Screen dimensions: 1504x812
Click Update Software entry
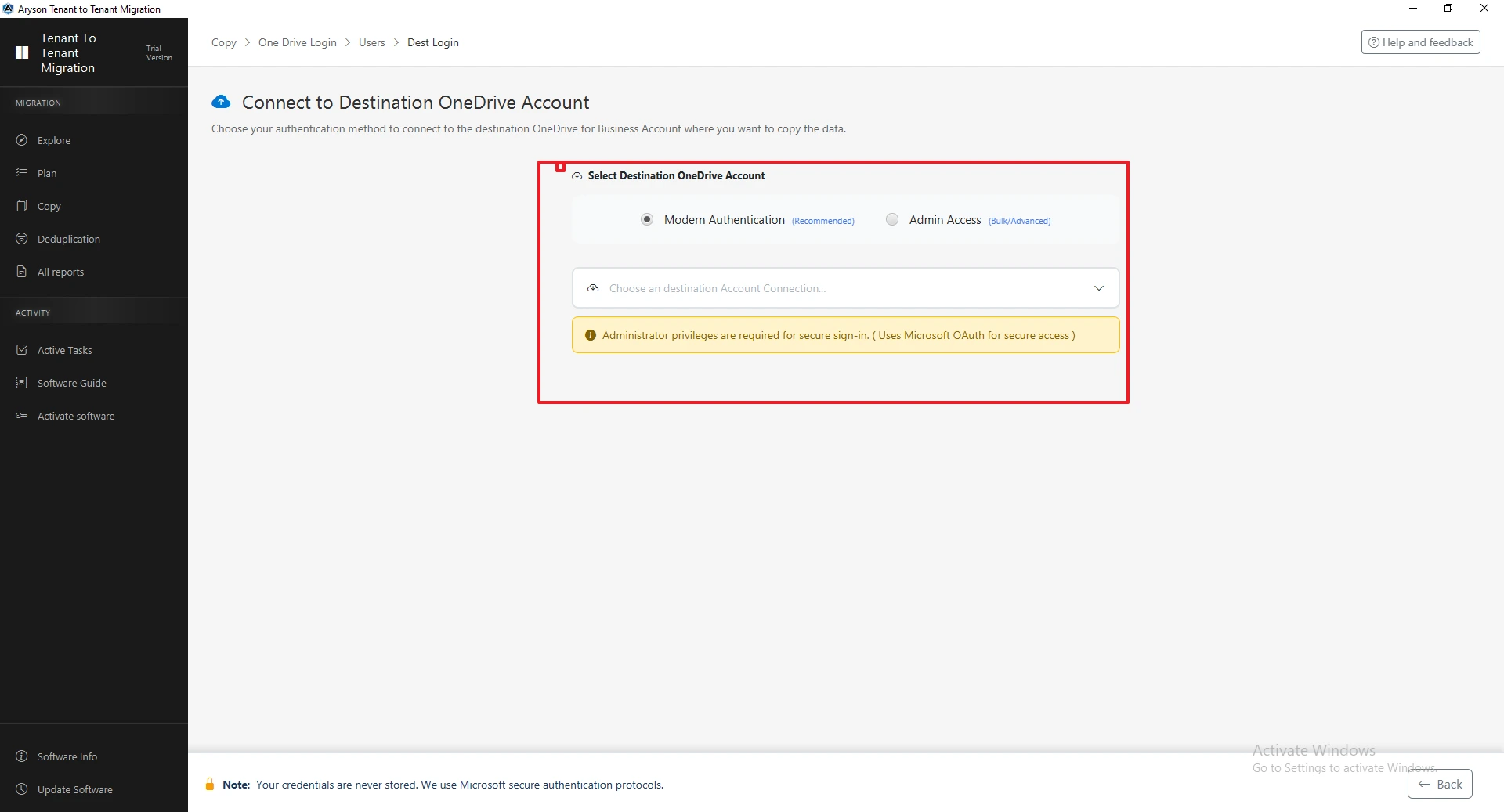point(94,789)
